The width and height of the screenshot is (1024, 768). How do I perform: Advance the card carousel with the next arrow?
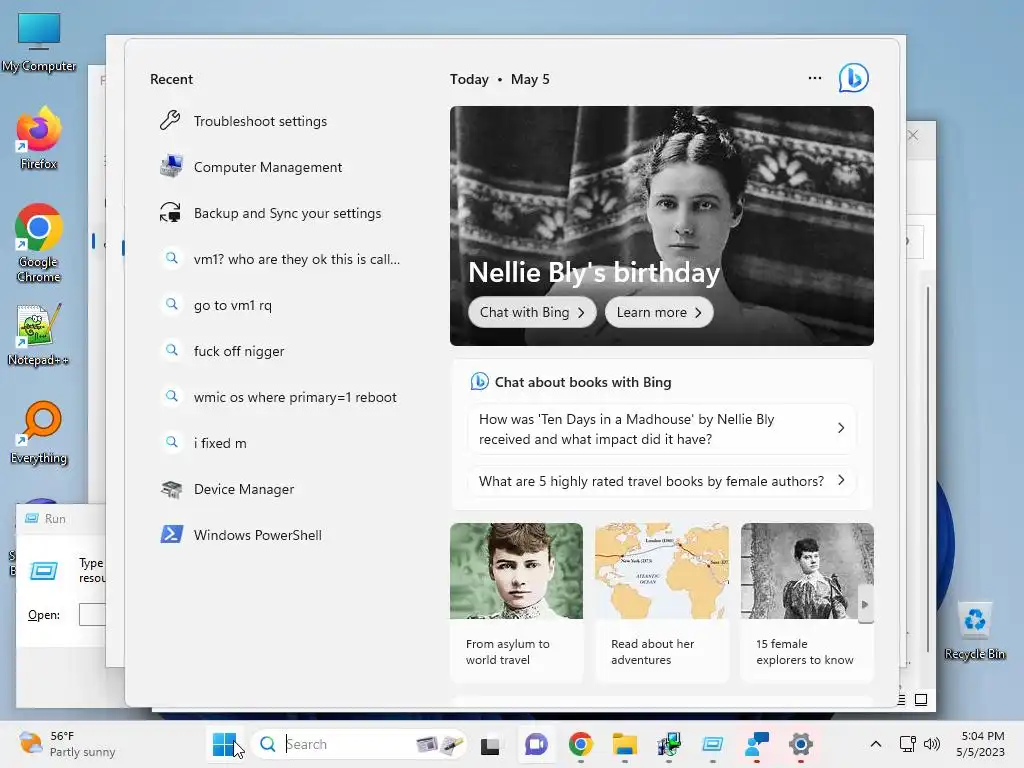click(865, 605)
